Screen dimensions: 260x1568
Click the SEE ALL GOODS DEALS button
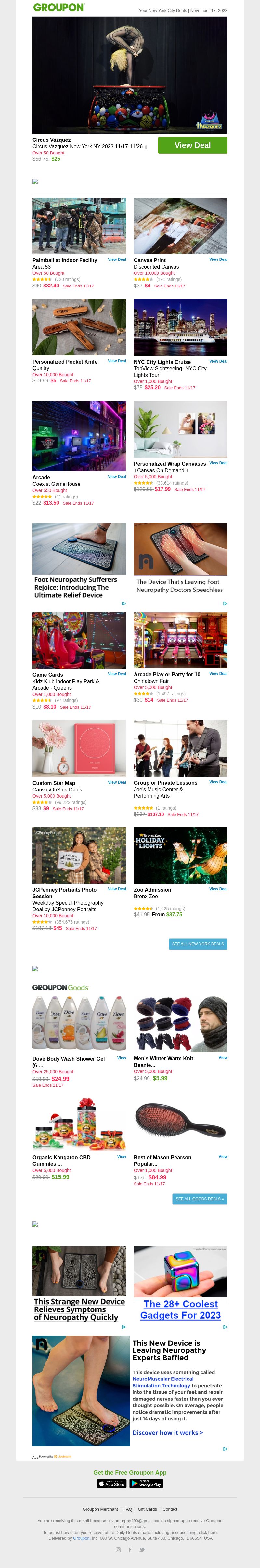coord(200,1199)
